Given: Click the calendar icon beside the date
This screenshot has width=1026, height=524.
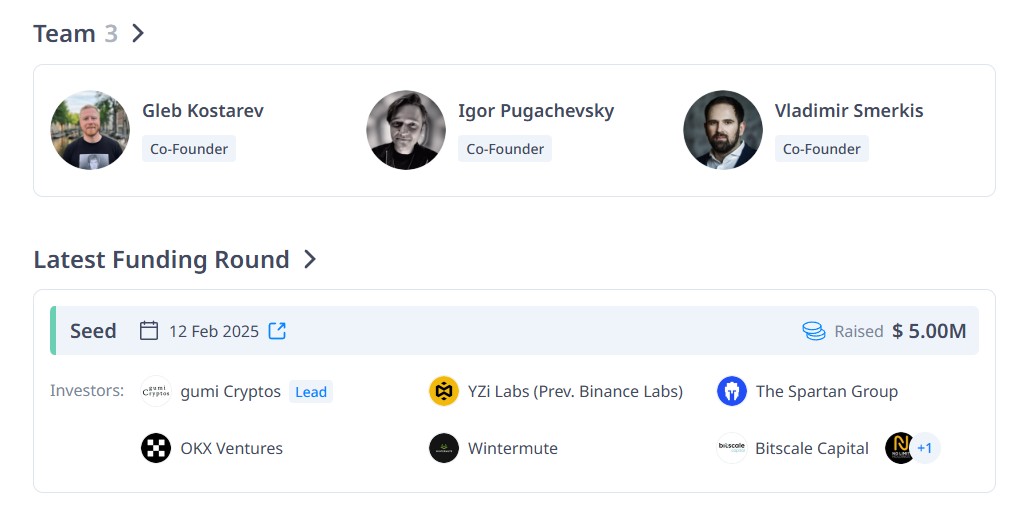Looking at the screenshot, I should coord(149,331).
